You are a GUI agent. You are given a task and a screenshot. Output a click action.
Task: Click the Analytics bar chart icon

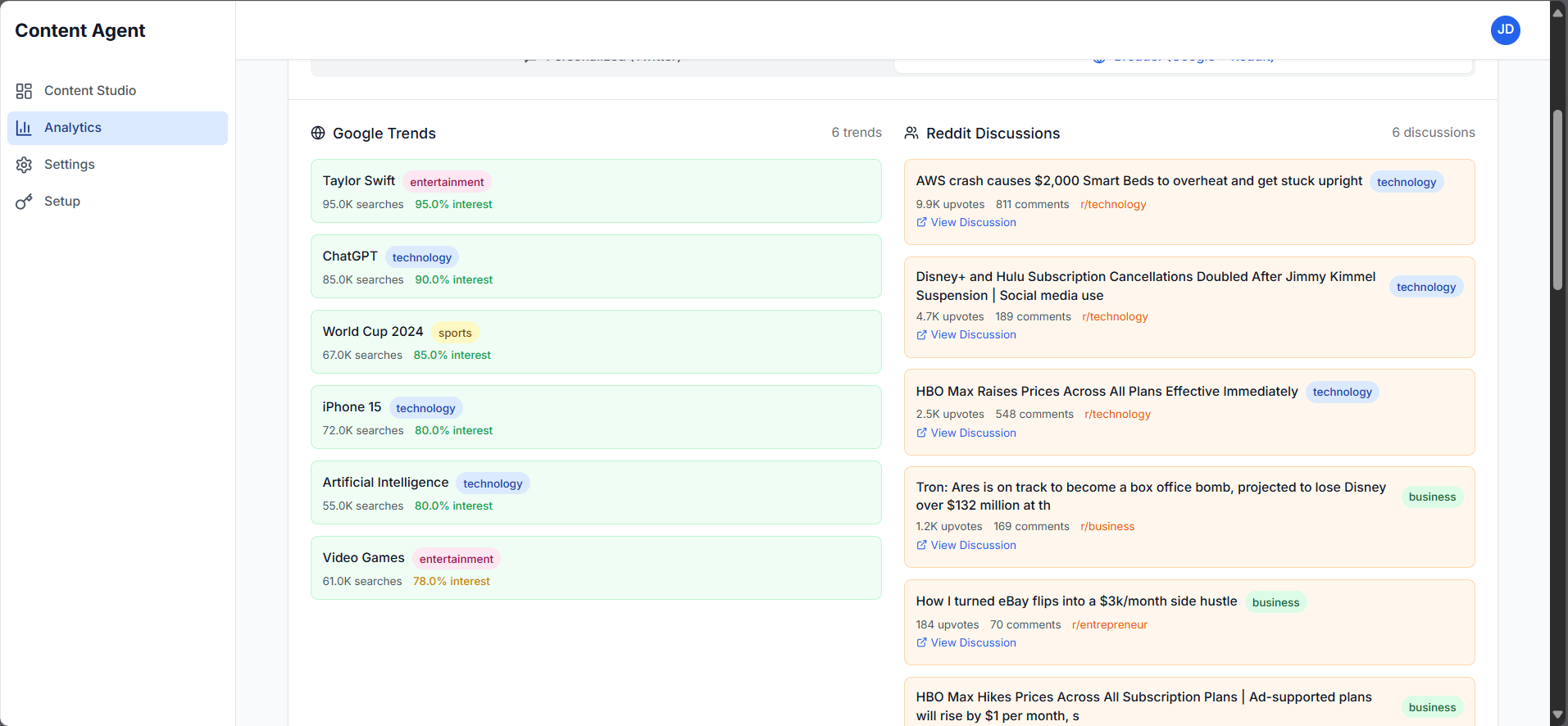pyautogui.click(x=24, y=128)
